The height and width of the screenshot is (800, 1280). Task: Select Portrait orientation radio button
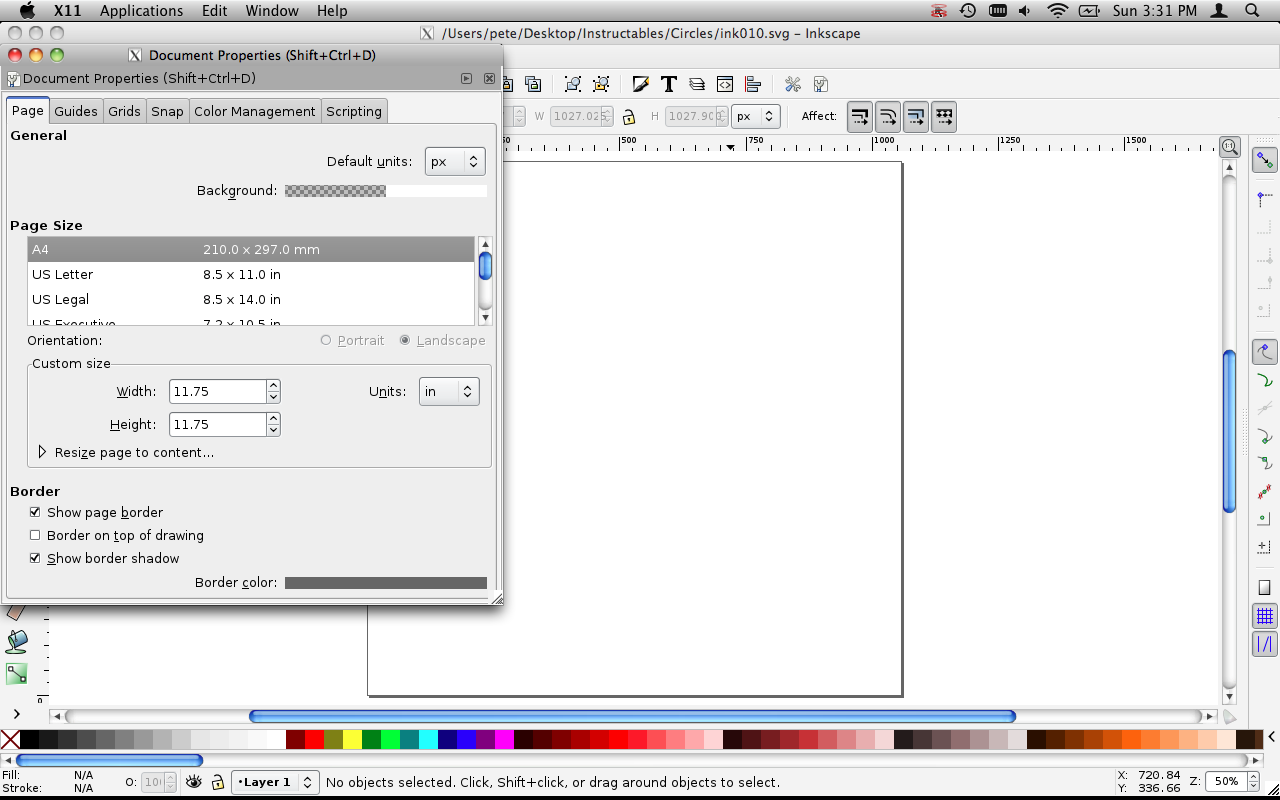click(x=326, y=340)
